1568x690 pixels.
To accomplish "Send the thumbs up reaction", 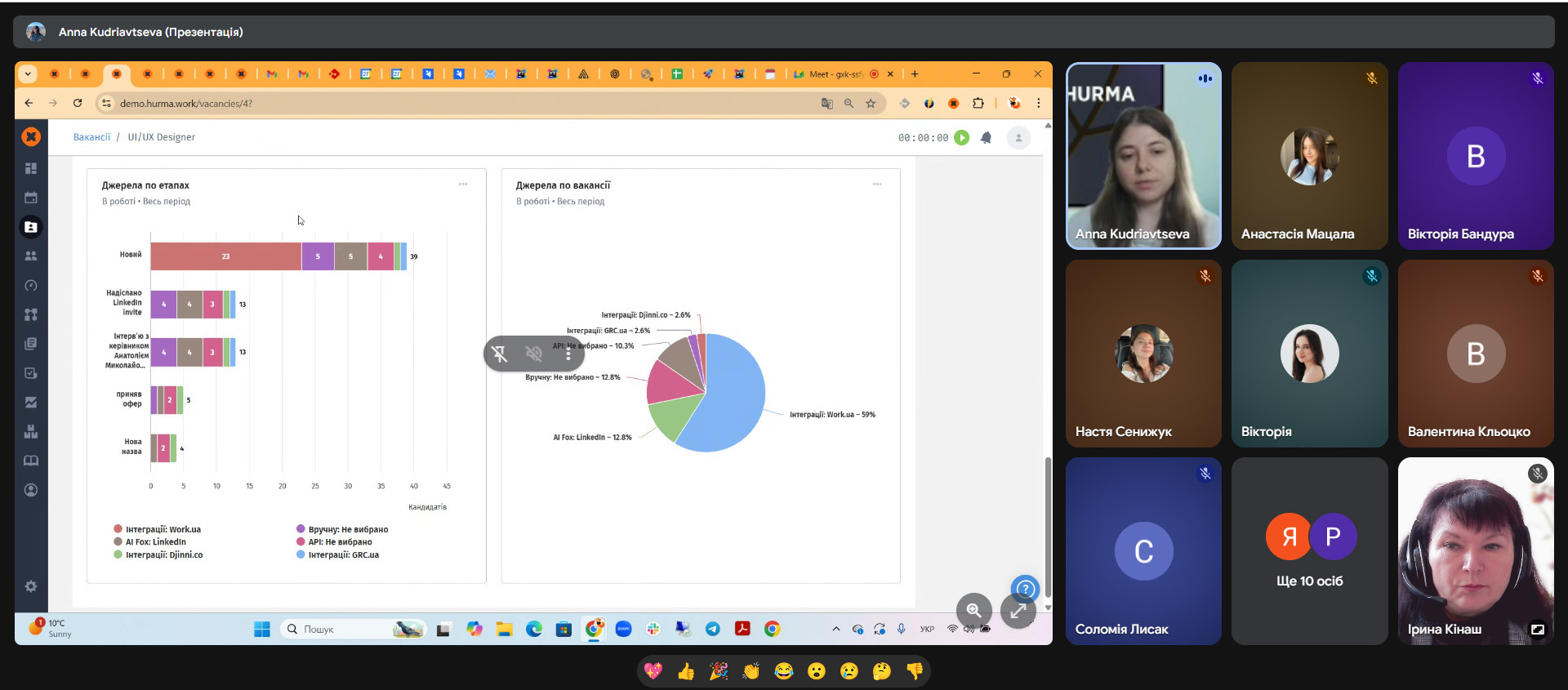I will (686, 671).
